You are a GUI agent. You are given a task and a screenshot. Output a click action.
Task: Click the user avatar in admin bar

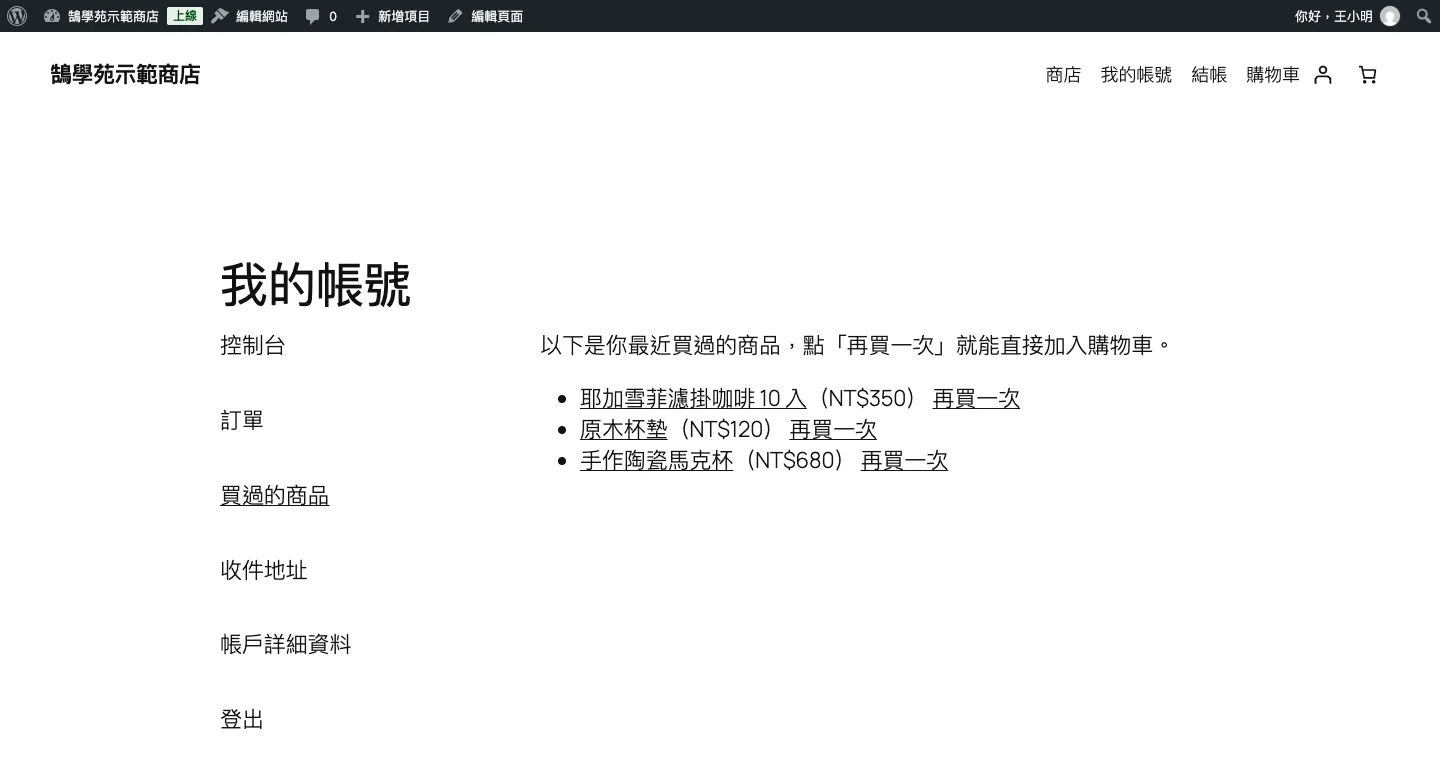1390,16
